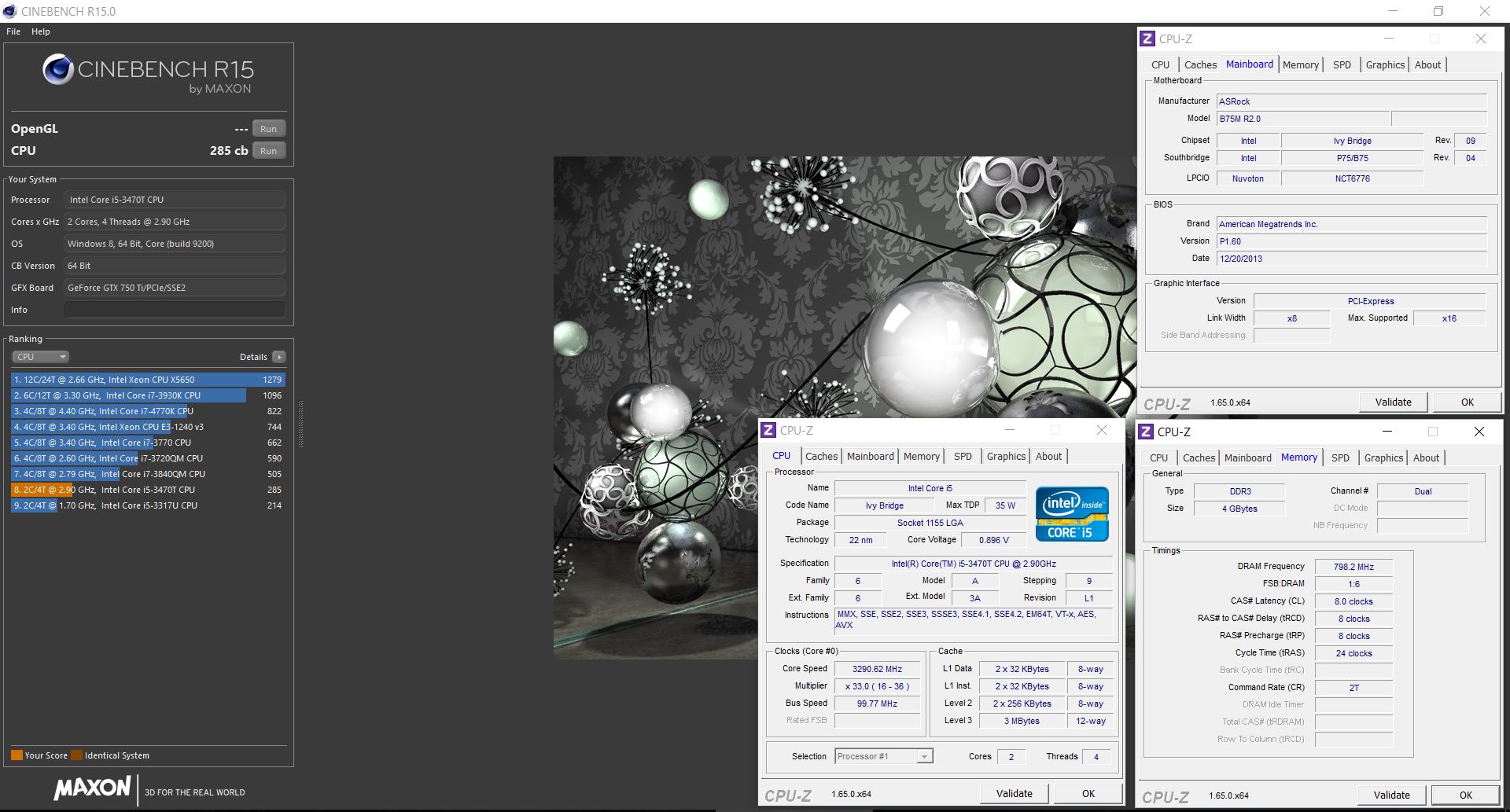Close the CPU-Z Mainboard window
The height and width of the screenshot is (812, 1510).
click(x=1480, y=39)
